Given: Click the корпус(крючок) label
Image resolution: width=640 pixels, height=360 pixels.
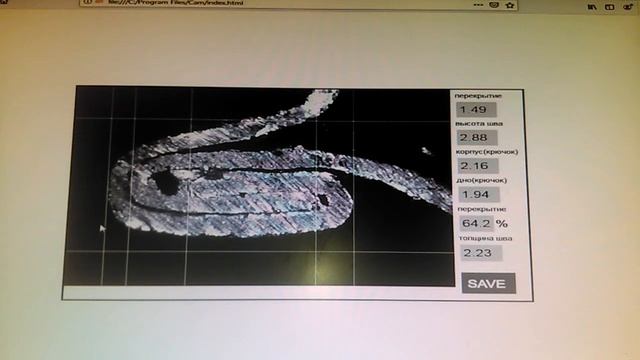Looking at the screenshot, I should click(x=487, y=152).
